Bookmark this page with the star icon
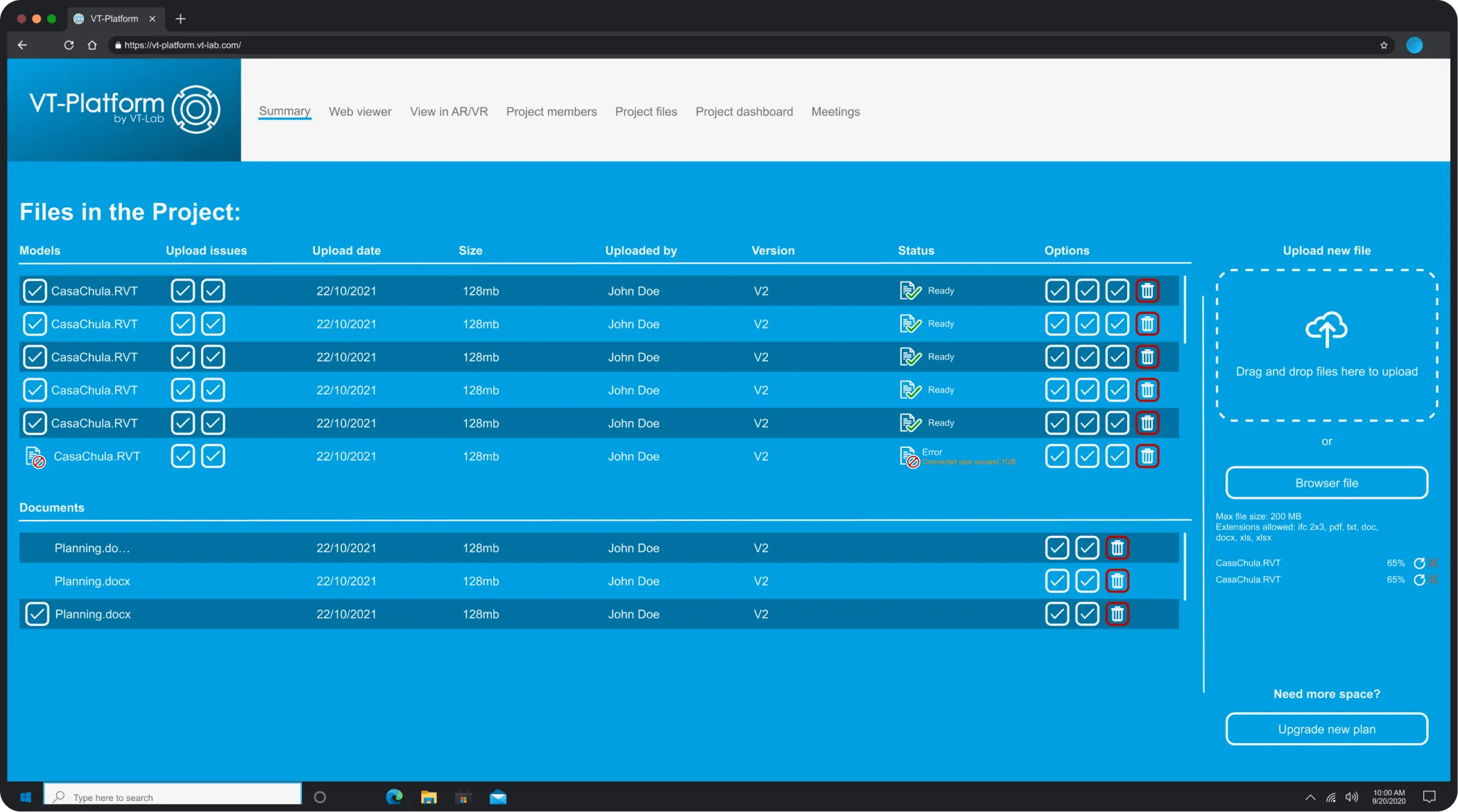This screenshot has height=812, width=1458. click(1383, 45)
